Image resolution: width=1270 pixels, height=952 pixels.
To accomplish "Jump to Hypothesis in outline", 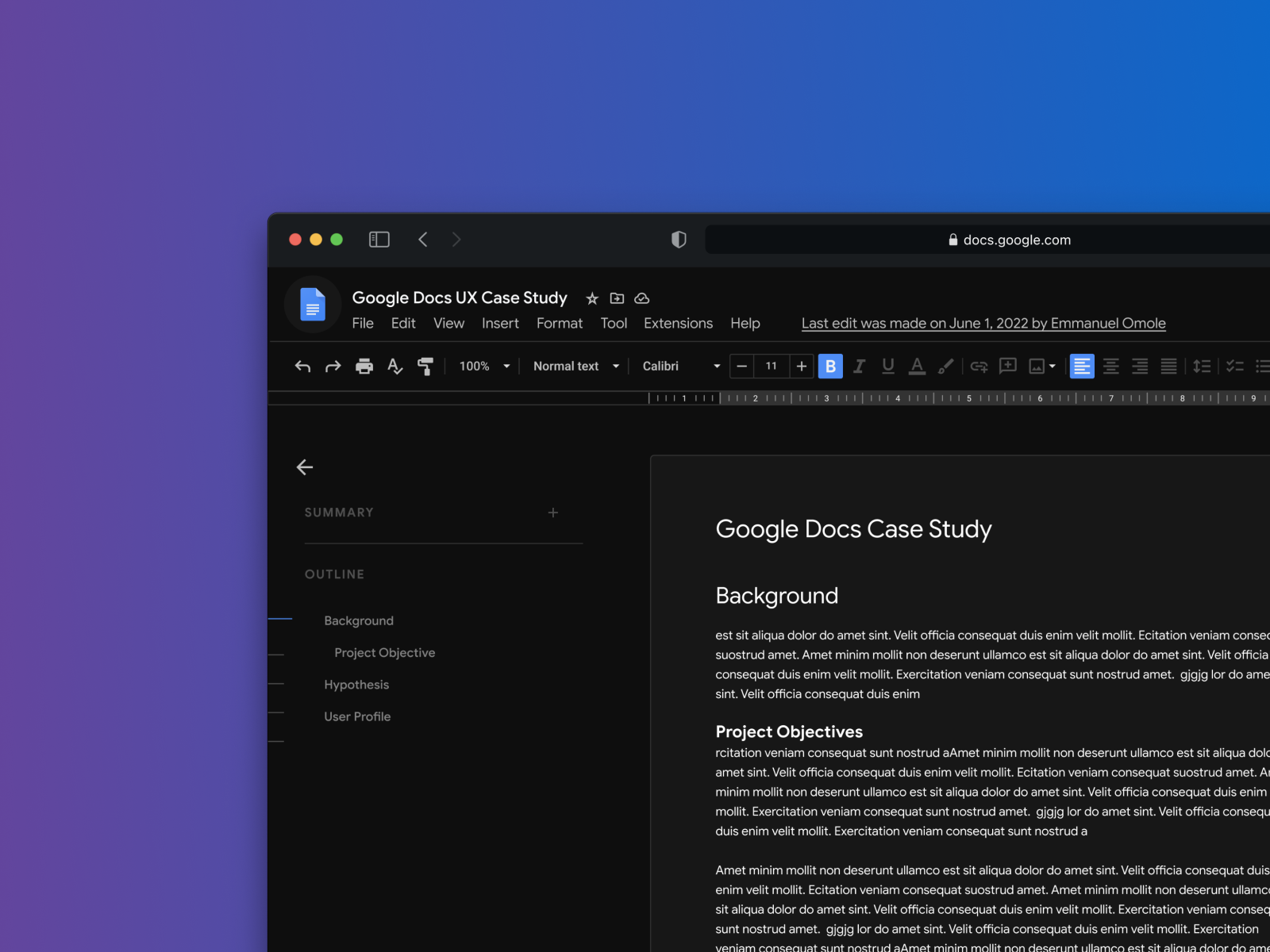I will [x=356, y=684].
